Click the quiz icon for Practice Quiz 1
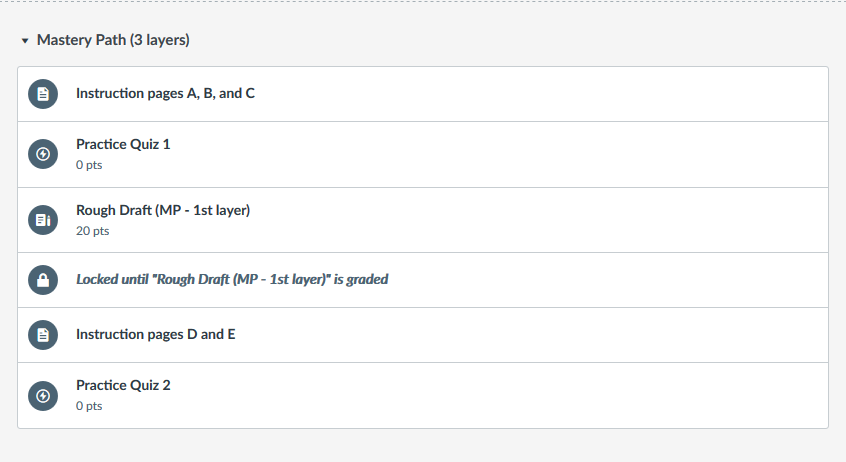 pos(42,154)
